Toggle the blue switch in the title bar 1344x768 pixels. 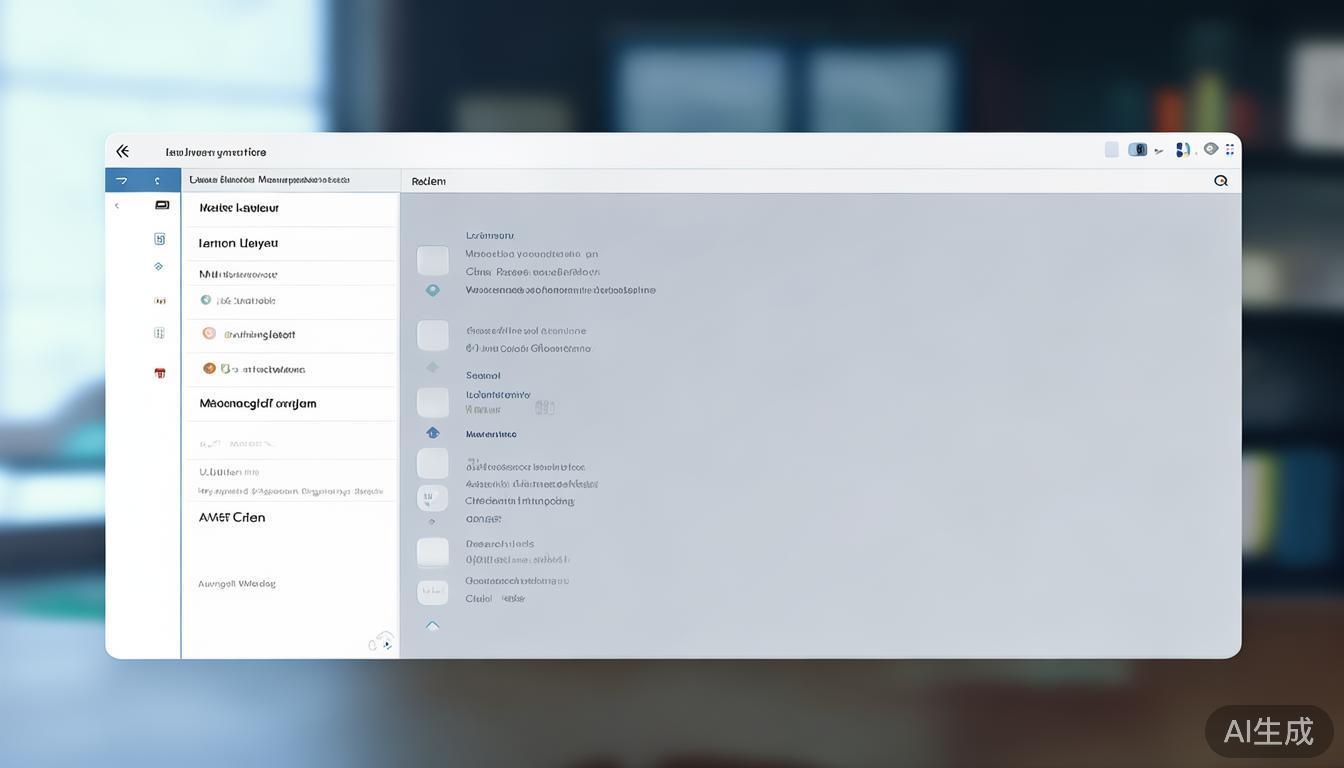1137,150
